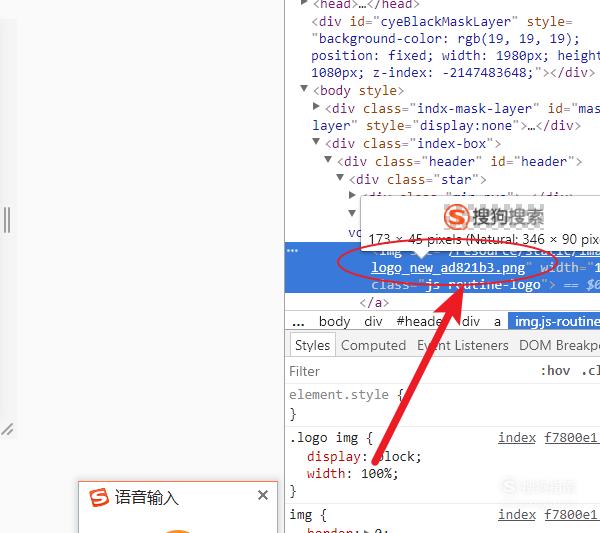Viewport: 600px width, 533px height.
Task: Open the Event Listeners tab
Action: pyautogui.click(x=463, y=345)
